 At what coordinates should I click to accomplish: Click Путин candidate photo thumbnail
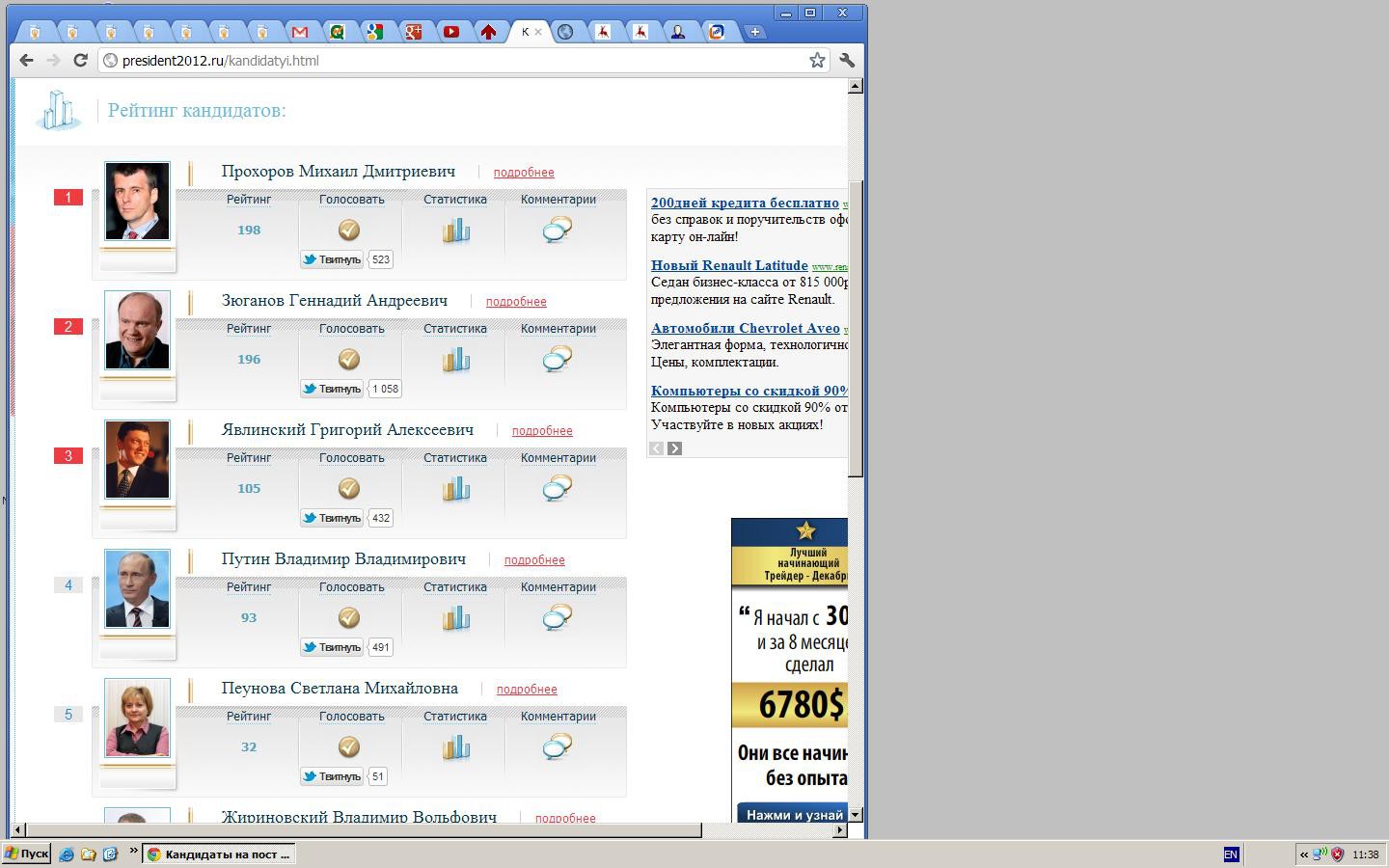(137, 588)
